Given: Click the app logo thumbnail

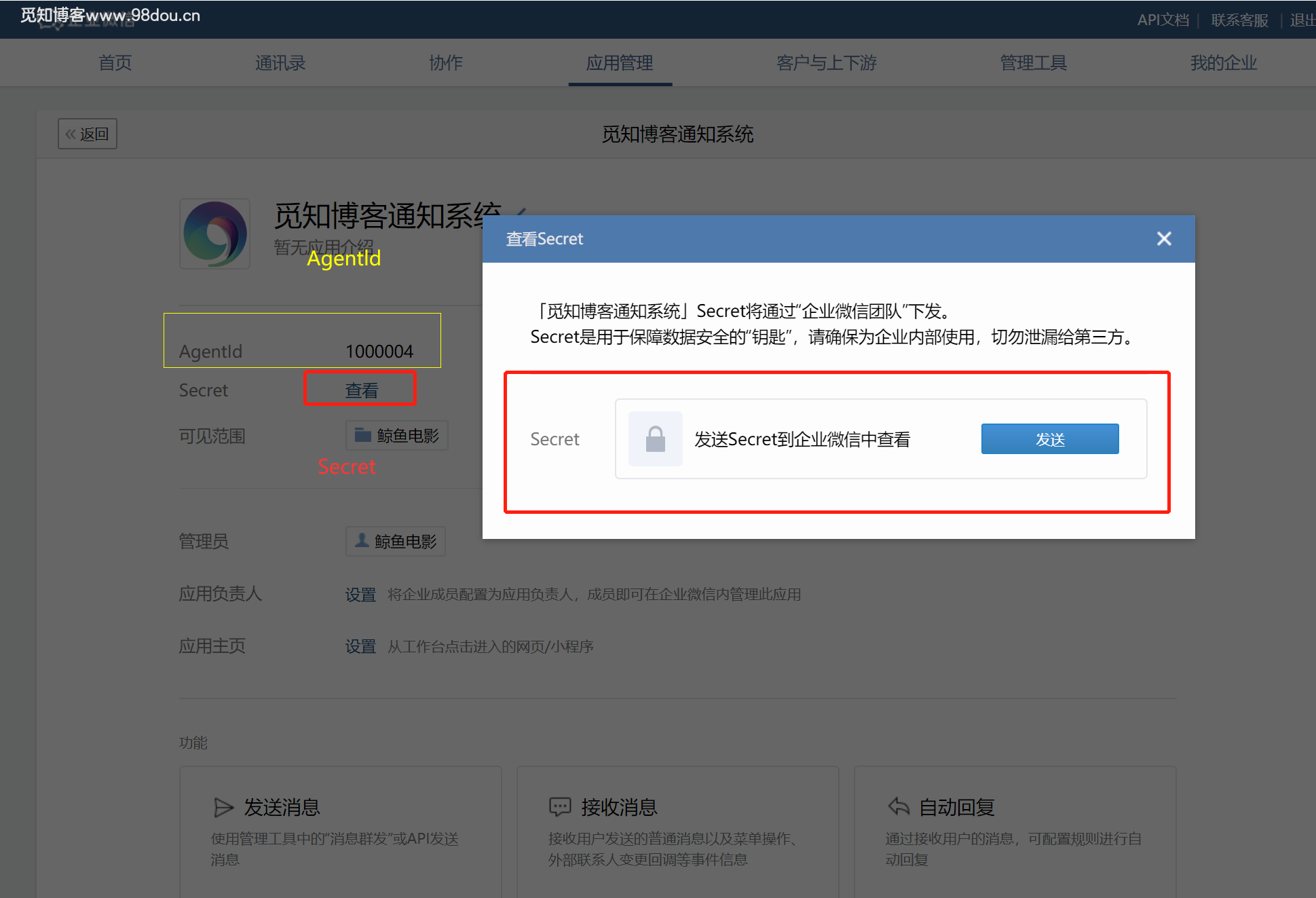Looking at the screenshot, I should (214, 233).
